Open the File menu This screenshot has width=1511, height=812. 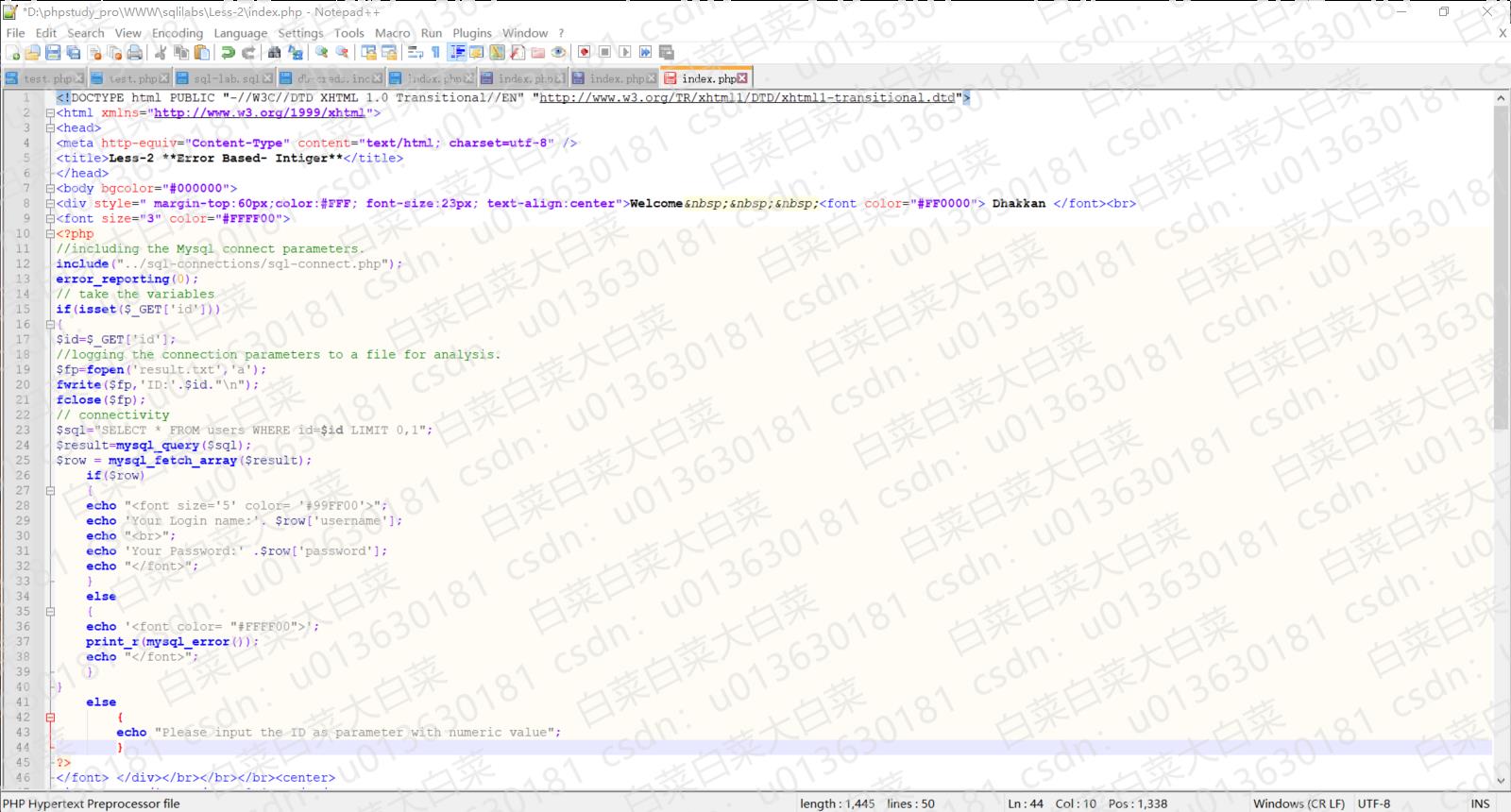click(x=15, y=33)
